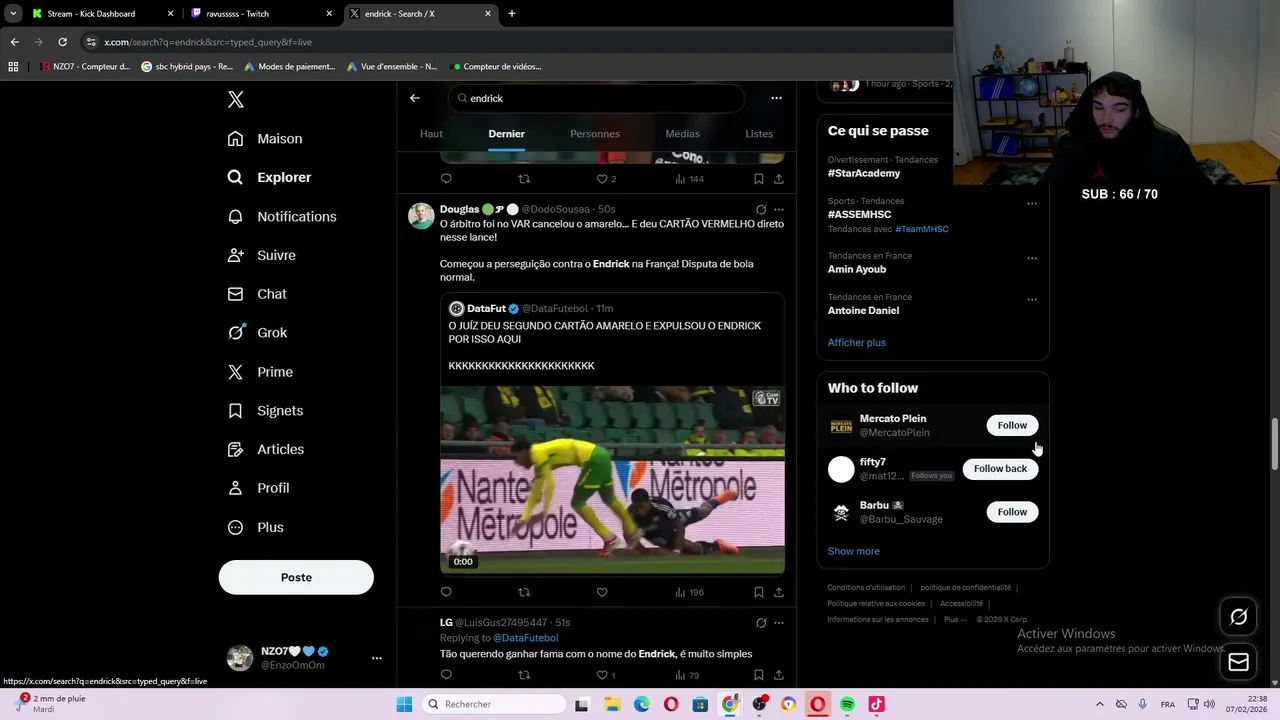The width and height of the screenshot is (1280, 720).
Task: Play the DataFut football video
Action: click(x=612, y=480)
